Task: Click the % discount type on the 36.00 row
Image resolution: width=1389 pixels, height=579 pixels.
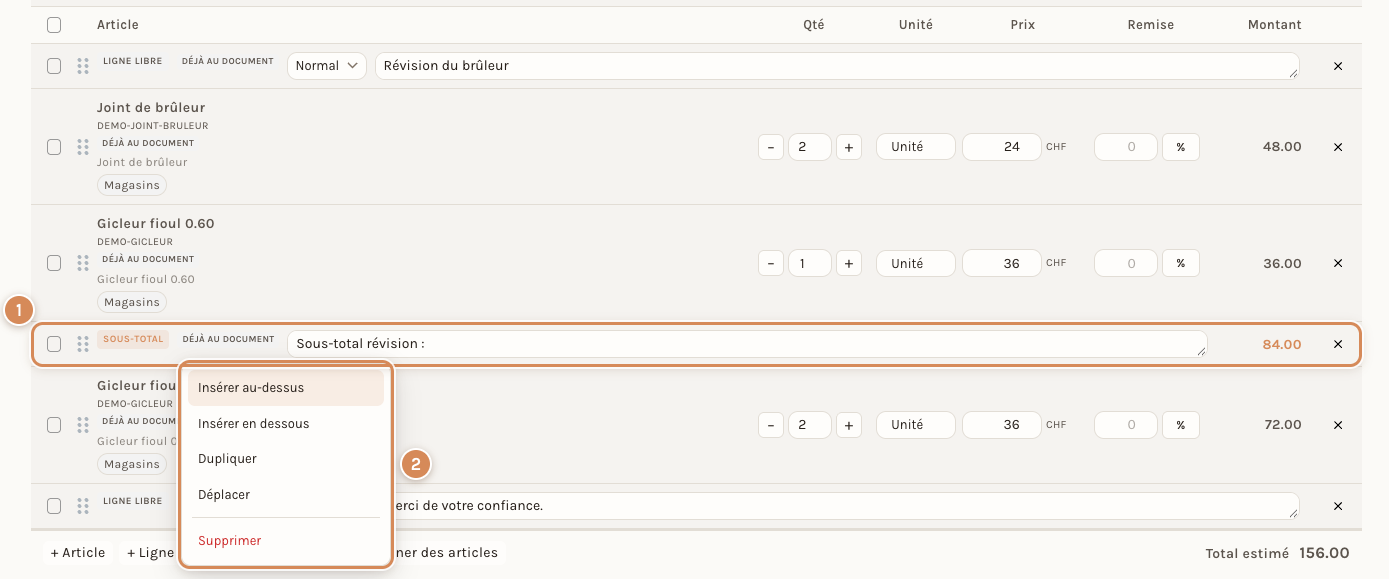Action: click(x=1181, y=263)
